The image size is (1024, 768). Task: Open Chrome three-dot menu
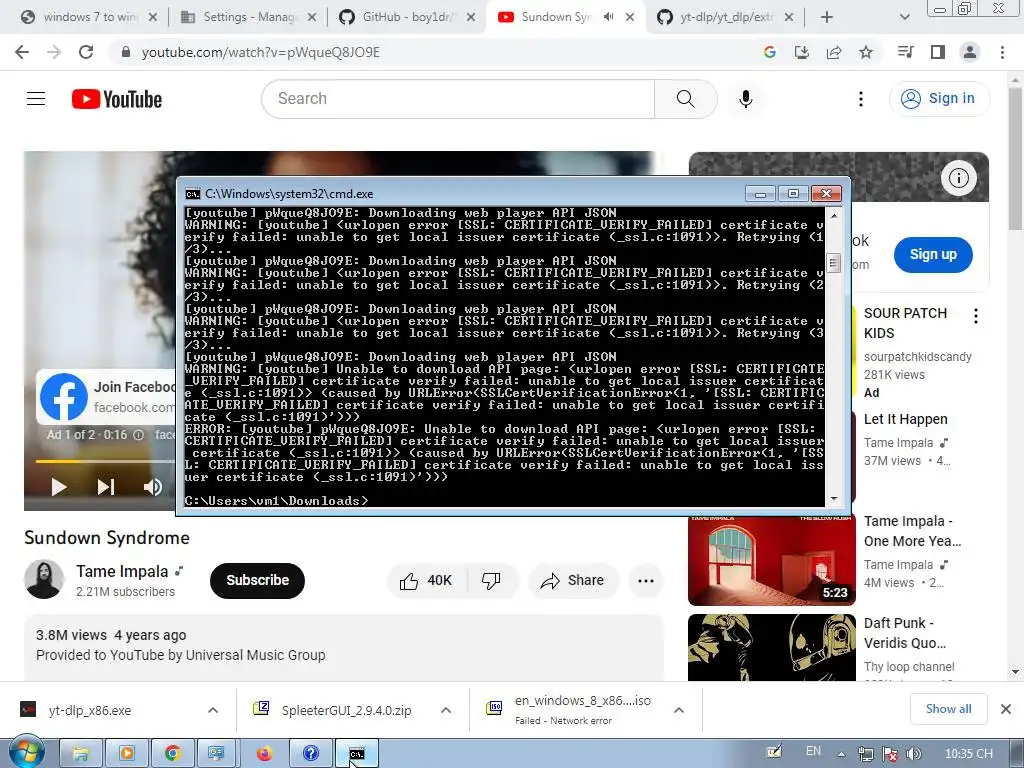[1002, 52]
